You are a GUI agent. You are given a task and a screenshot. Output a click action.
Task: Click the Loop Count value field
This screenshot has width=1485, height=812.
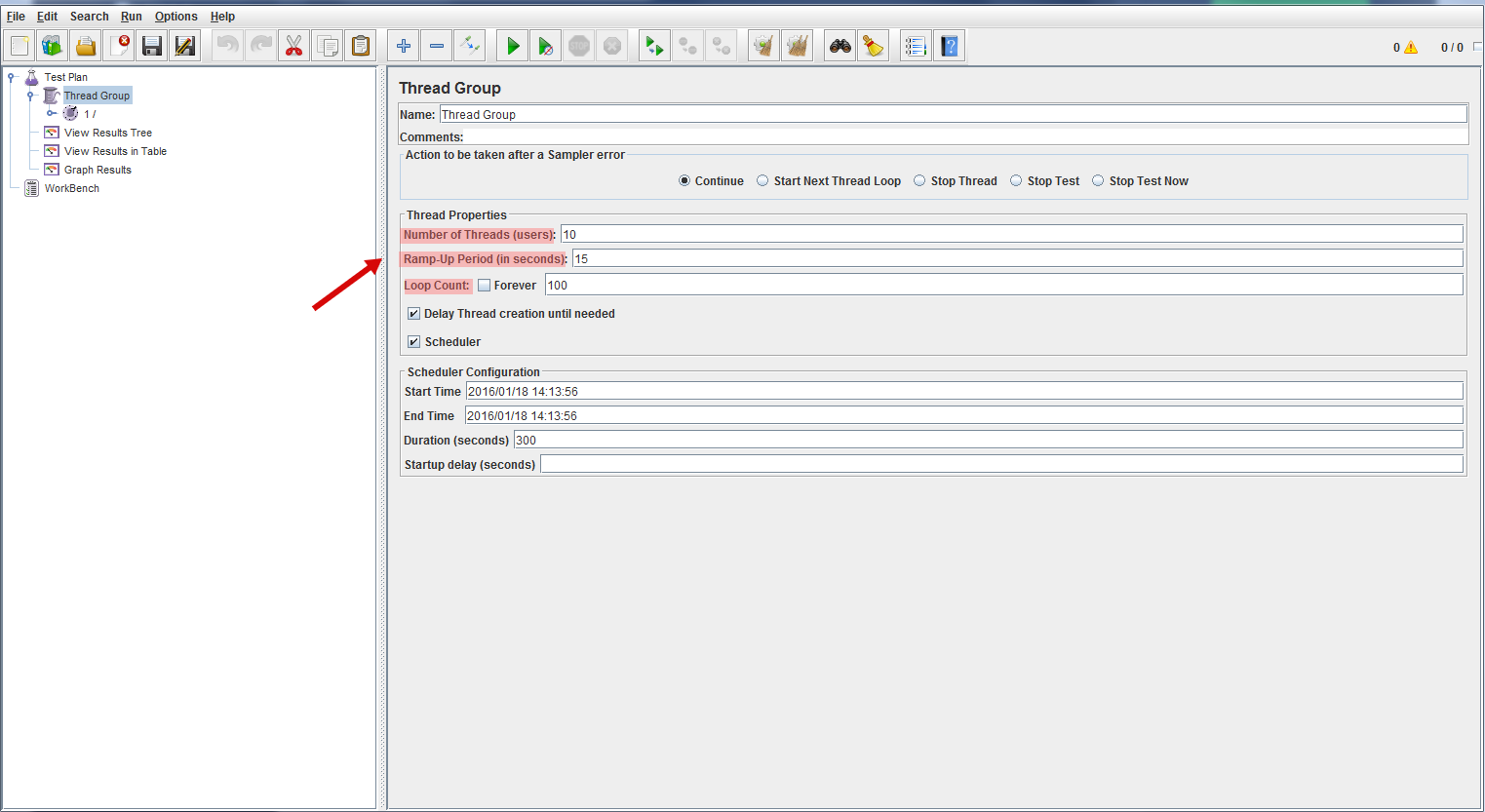click(1003, 285)
